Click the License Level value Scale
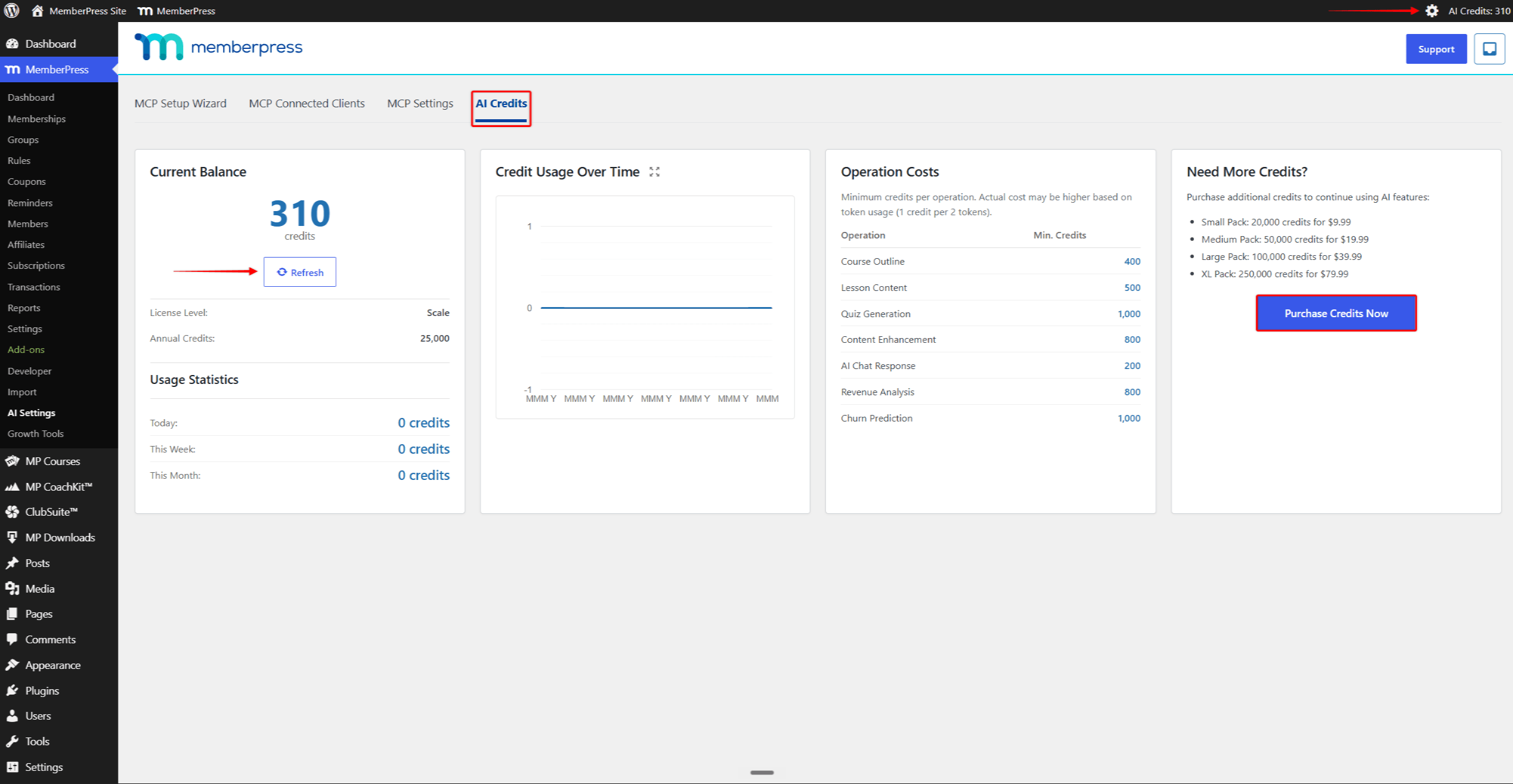This screenshot has height=784, width=1513. tap(438, 312)
